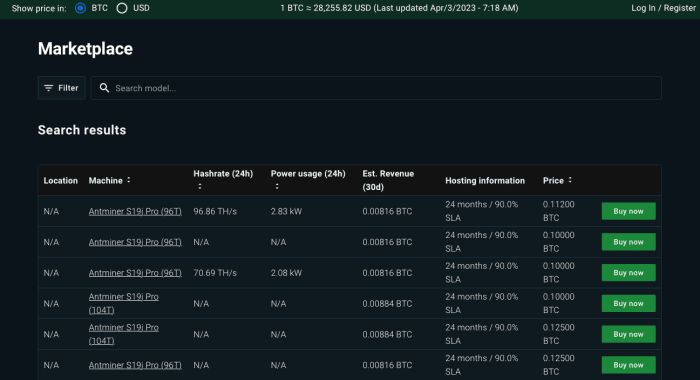Click the Marketplace heading
The width and height of the screenshot is (700, 380).
pos(85,49)
